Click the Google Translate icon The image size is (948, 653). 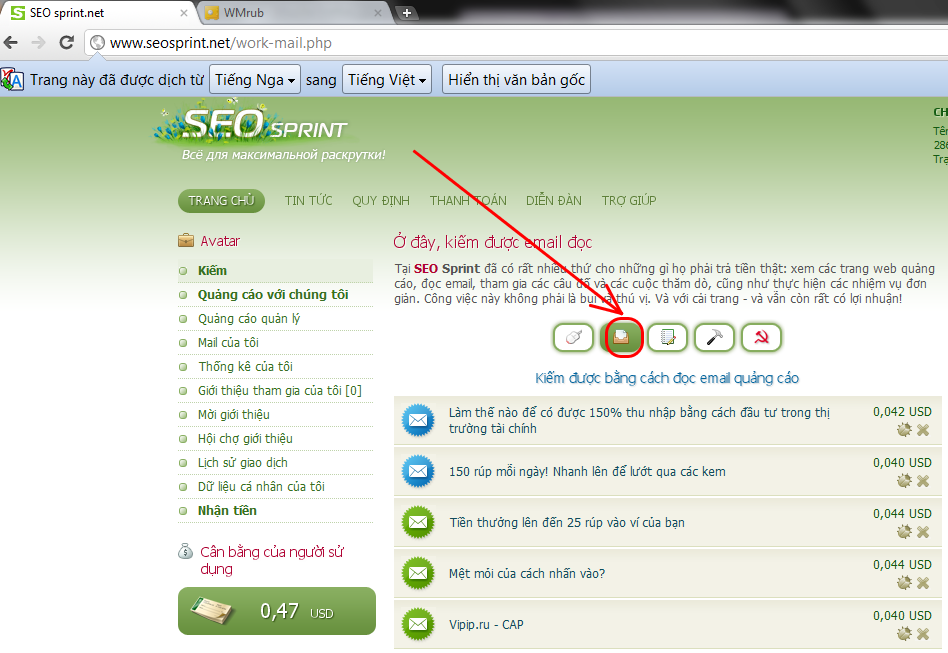12,80
